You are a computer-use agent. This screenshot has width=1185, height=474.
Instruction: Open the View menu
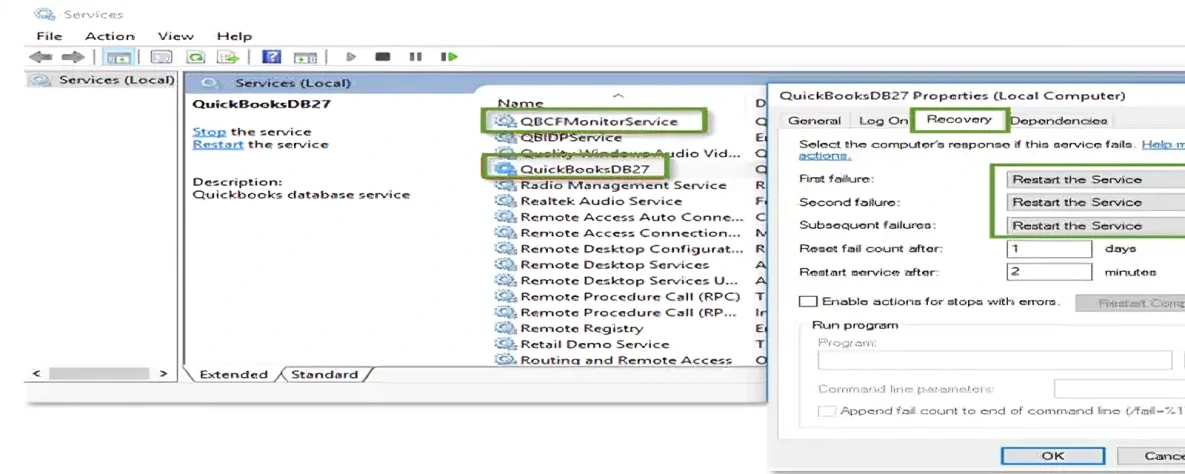tap(175, 36)
